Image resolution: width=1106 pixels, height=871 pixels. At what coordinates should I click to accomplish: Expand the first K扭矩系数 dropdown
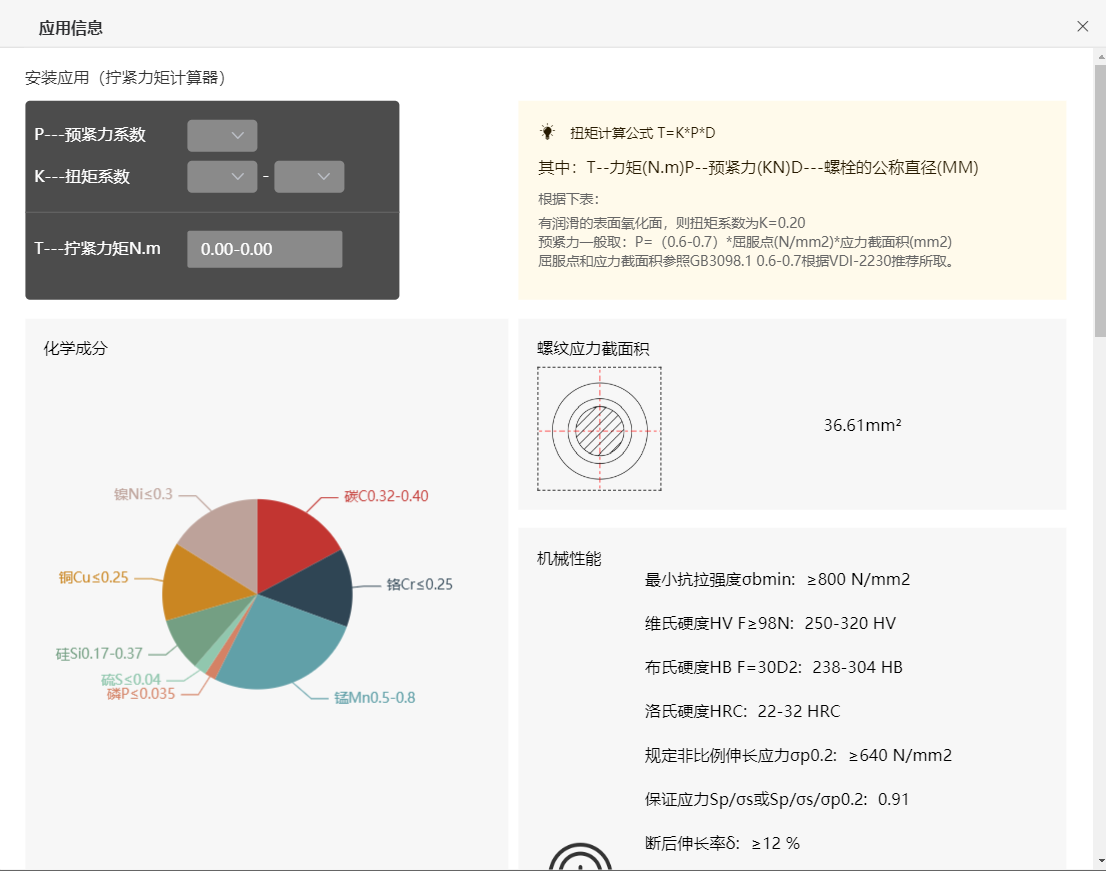point(222,177)
